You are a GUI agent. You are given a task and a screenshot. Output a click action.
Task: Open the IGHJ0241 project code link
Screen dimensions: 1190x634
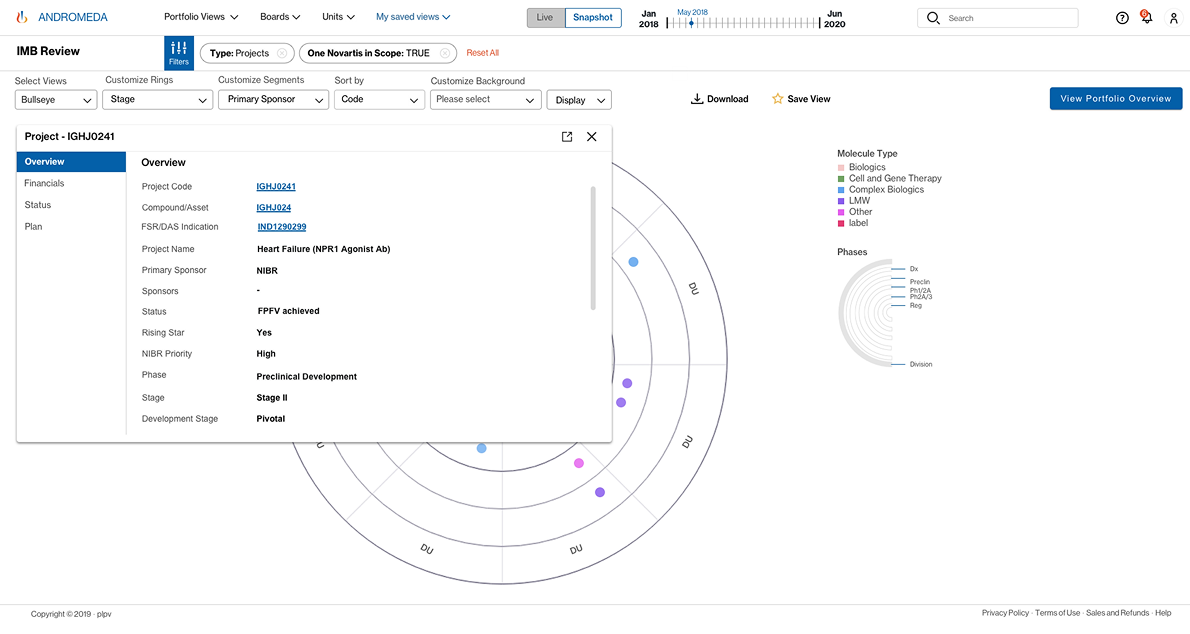point(276,187)
